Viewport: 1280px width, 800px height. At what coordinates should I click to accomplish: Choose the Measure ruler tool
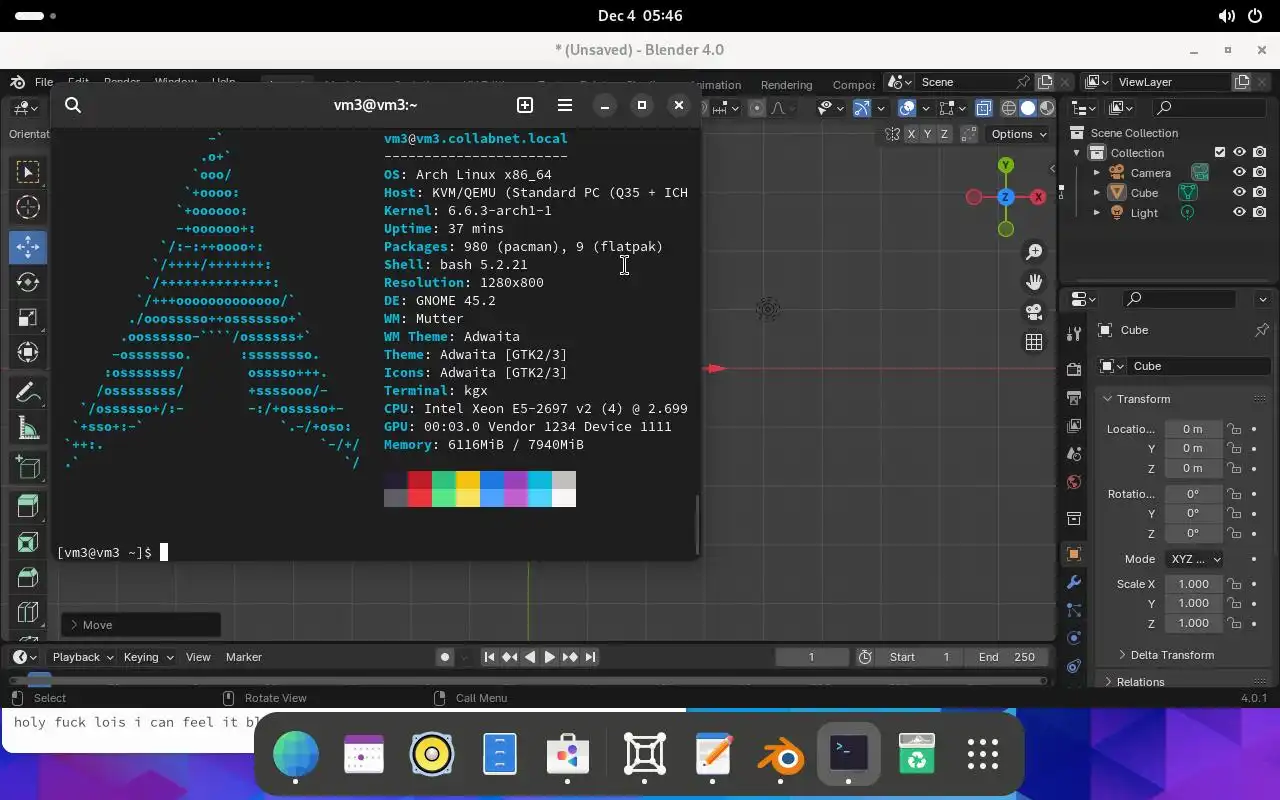click(28, 428)
